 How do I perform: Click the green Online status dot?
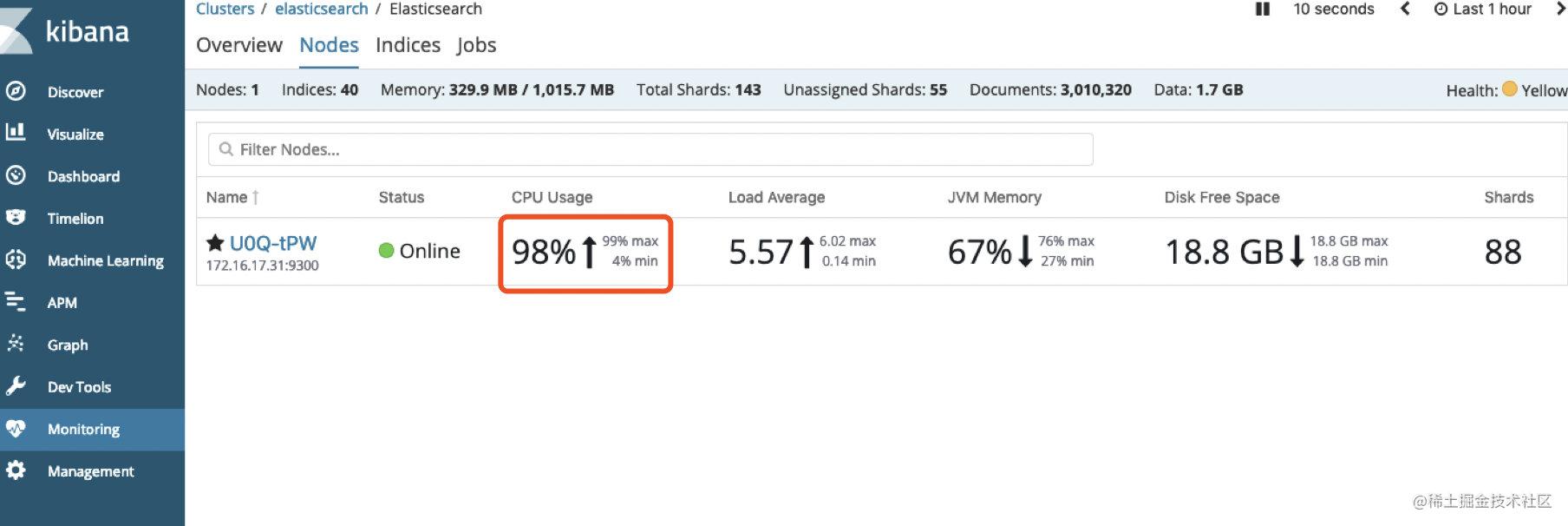pyautogui.click(x=387, y=251)
